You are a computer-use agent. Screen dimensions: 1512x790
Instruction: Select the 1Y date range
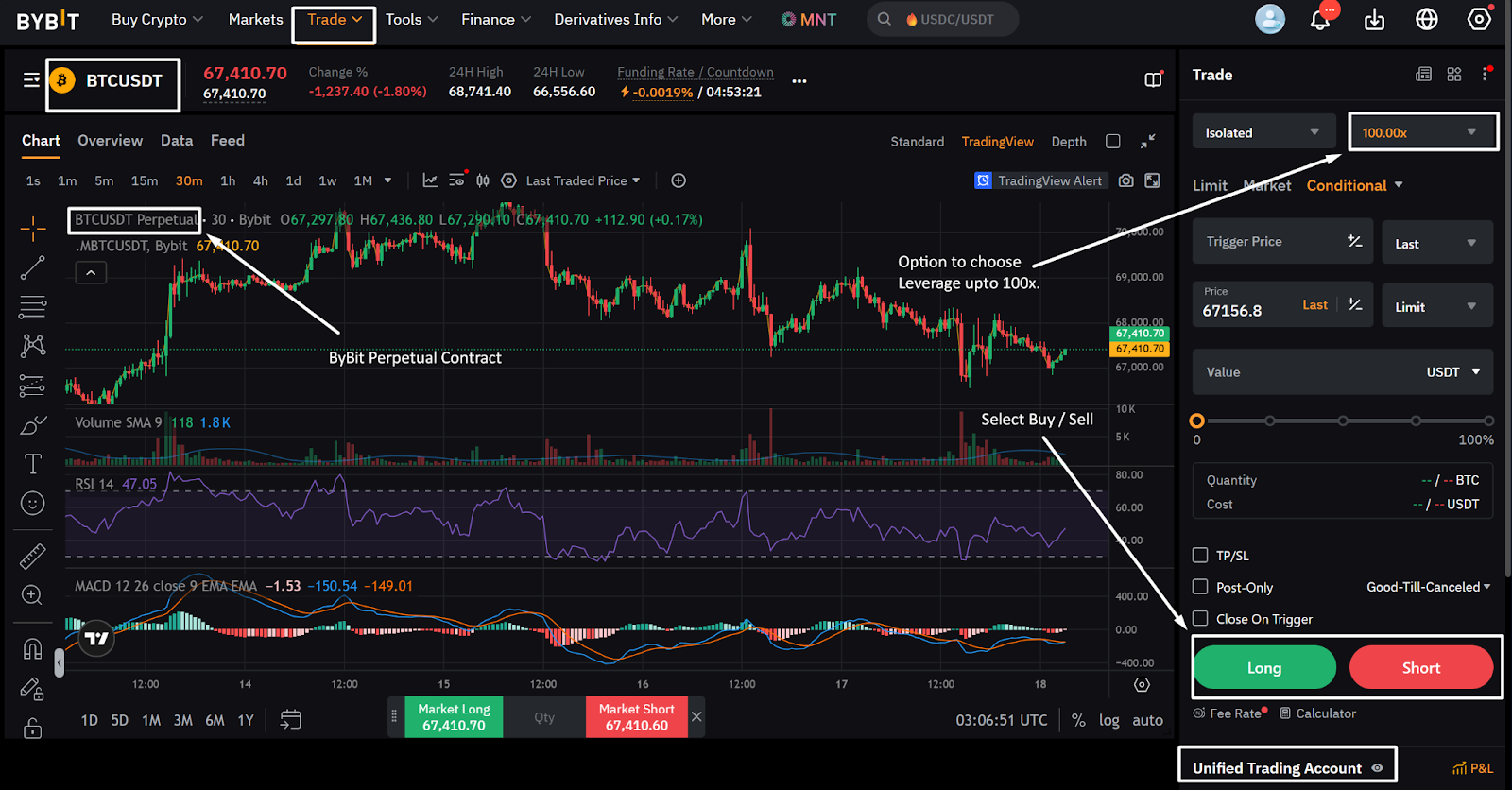tap(246, 720)
